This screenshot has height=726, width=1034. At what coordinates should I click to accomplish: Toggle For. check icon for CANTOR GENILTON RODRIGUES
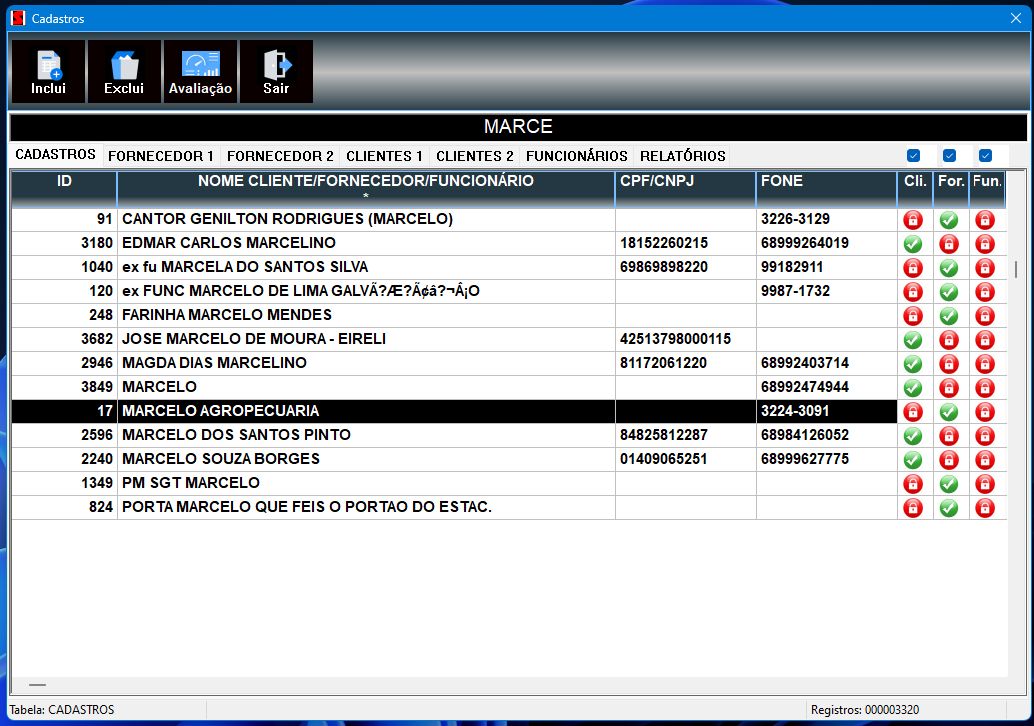click(x=949, y=220)
